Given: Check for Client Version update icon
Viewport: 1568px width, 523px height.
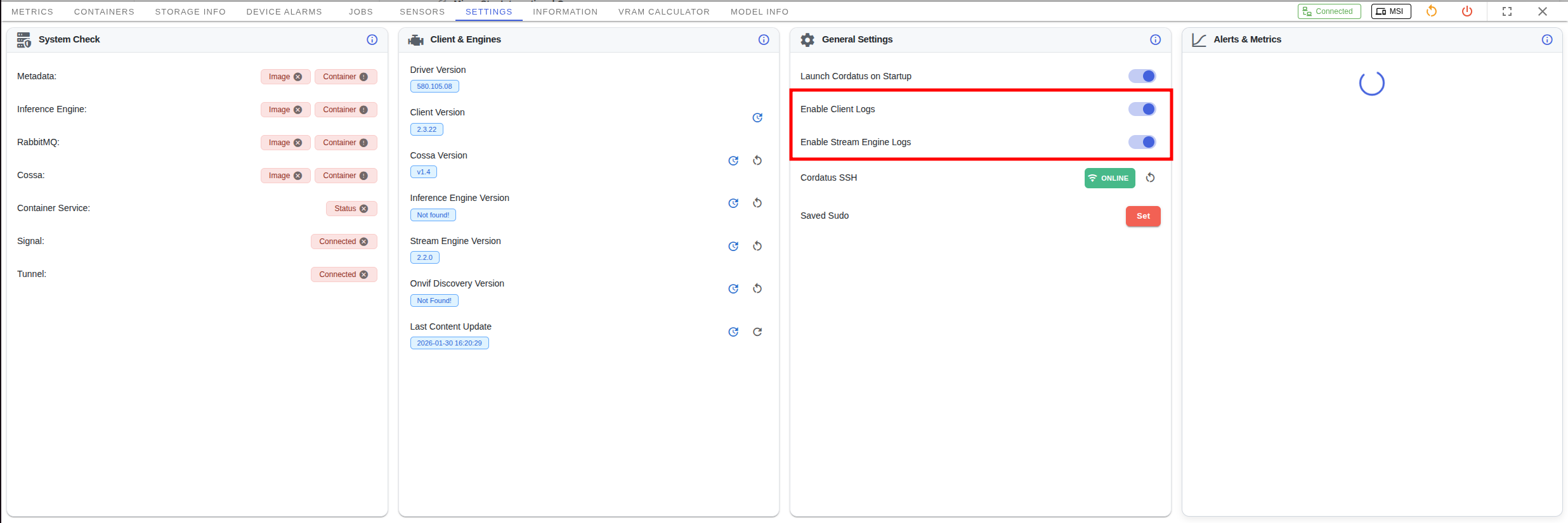Looking at the screenshot, I should [757, 118].
